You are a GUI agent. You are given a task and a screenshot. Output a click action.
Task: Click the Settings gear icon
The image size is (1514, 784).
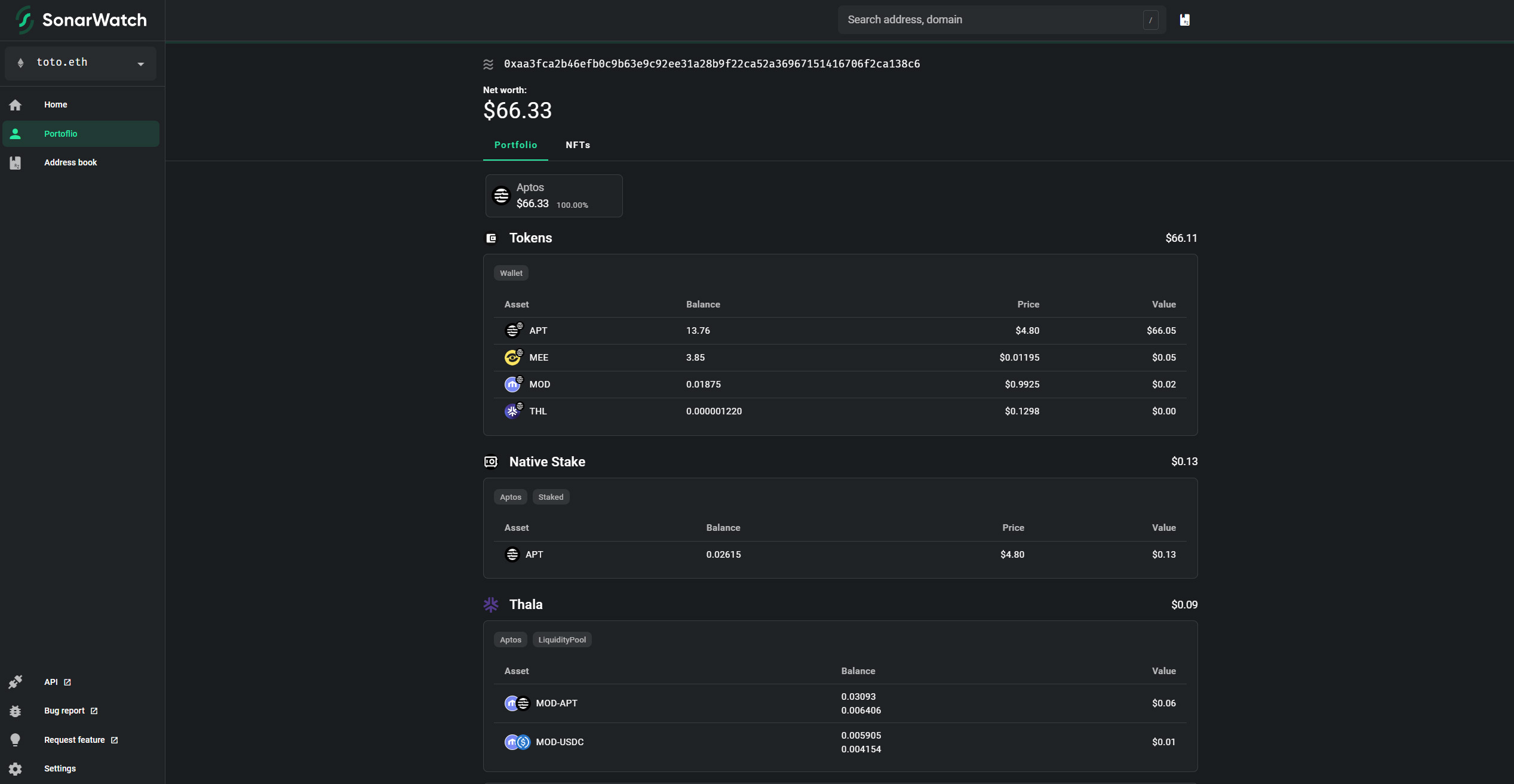click(x=16, y=768)
